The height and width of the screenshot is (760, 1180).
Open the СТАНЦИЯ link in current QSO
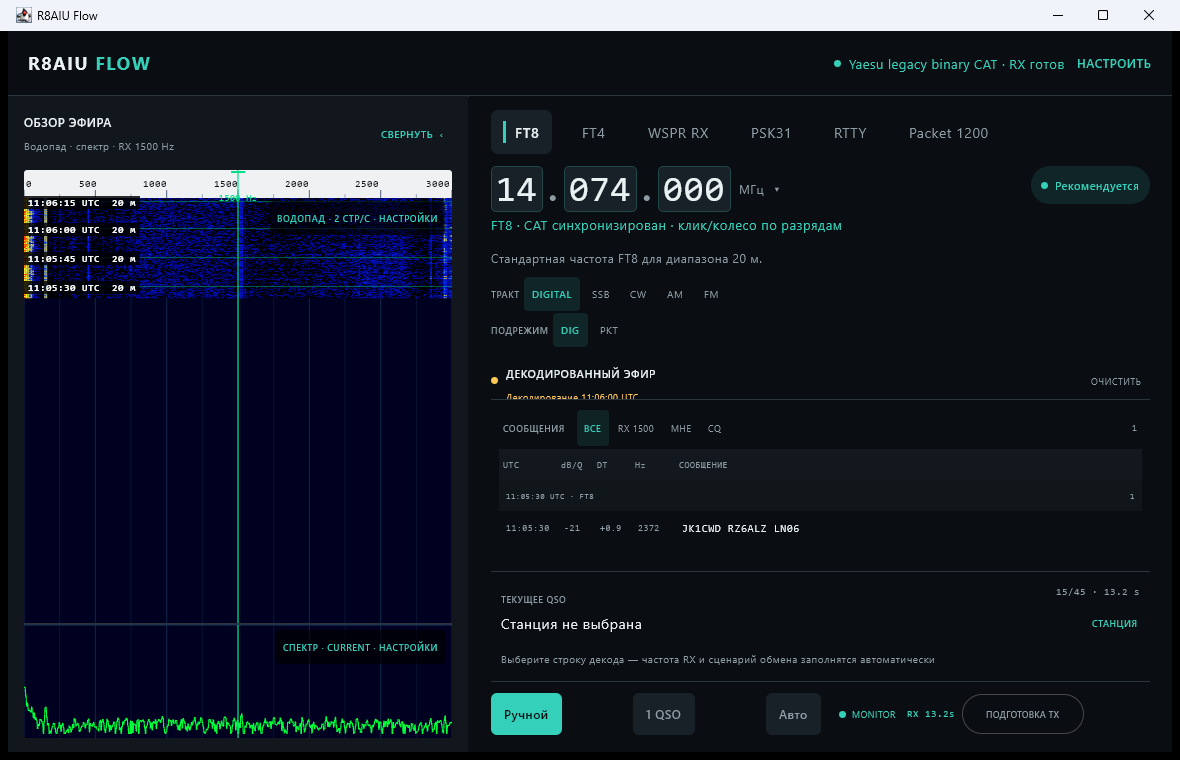1114,623
